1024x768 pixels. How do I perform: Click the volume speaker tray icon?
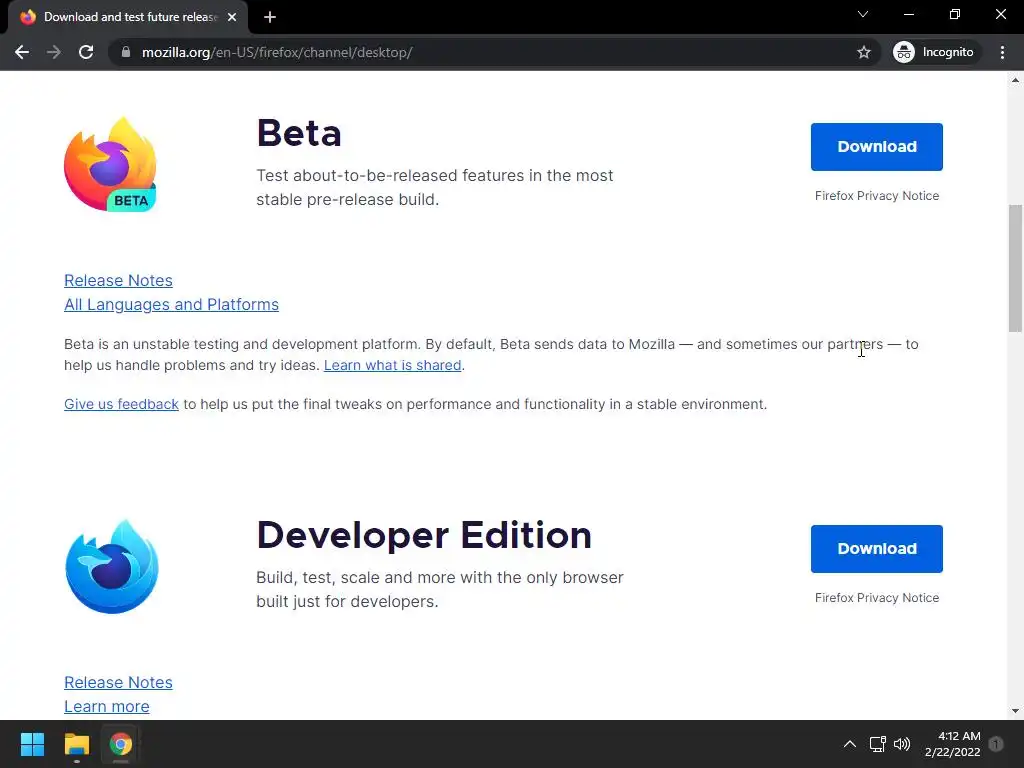pyautogui.click(x=902, y=744)
